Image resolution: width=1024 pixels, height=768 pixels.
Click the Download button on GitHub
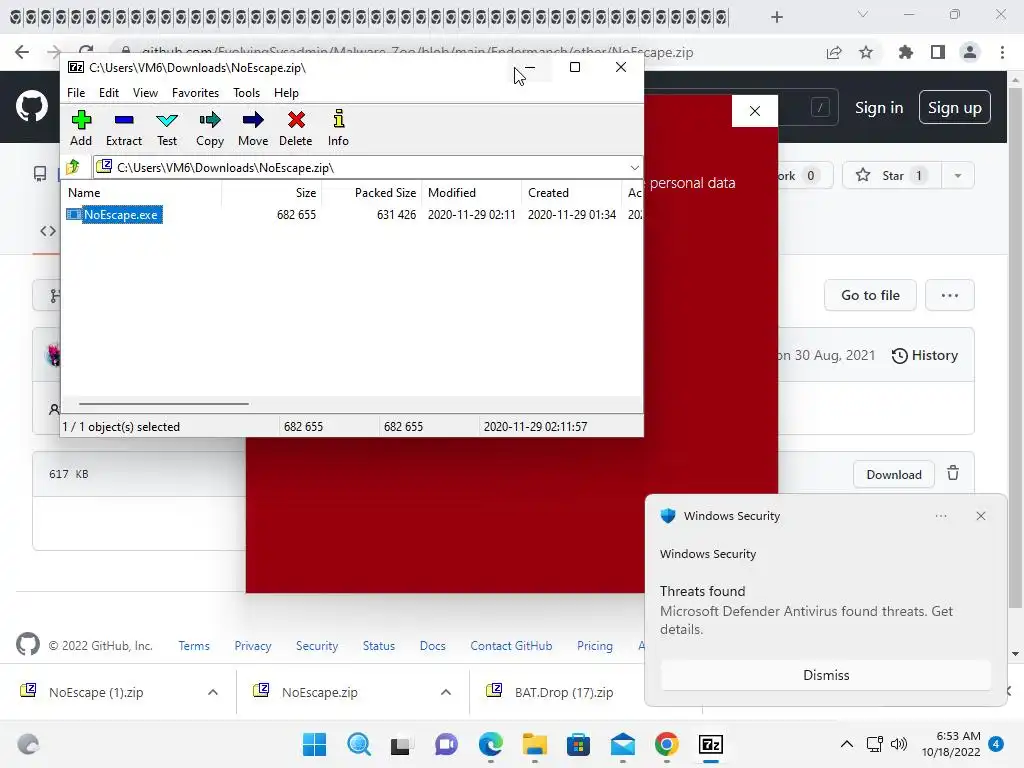[894, 475]
